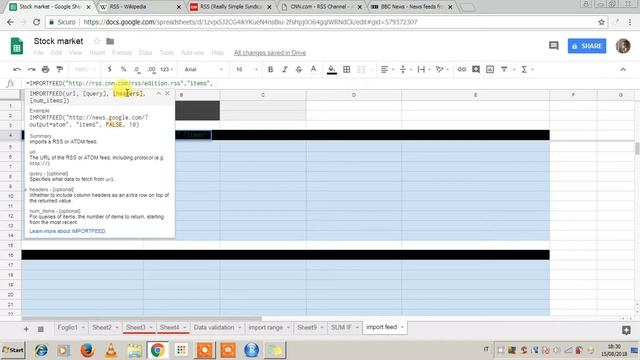The height and width of the screenshot is (360, 640).
Task: Toggle bold formatting
Action: point(270,69)
